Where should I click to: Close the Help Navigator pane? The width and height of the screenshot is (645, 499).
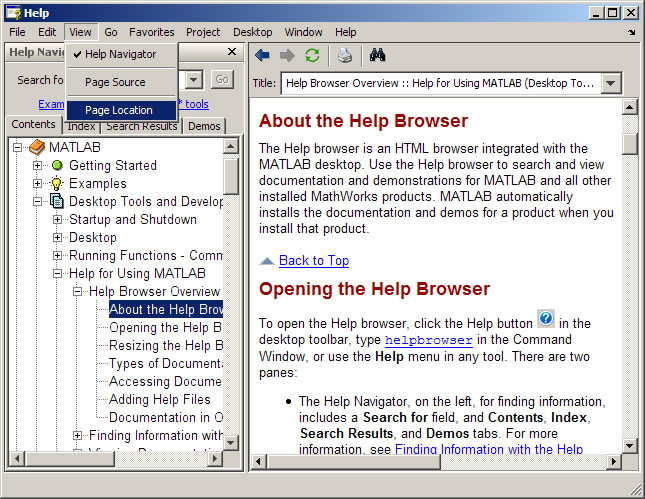(x=232, y=52)
